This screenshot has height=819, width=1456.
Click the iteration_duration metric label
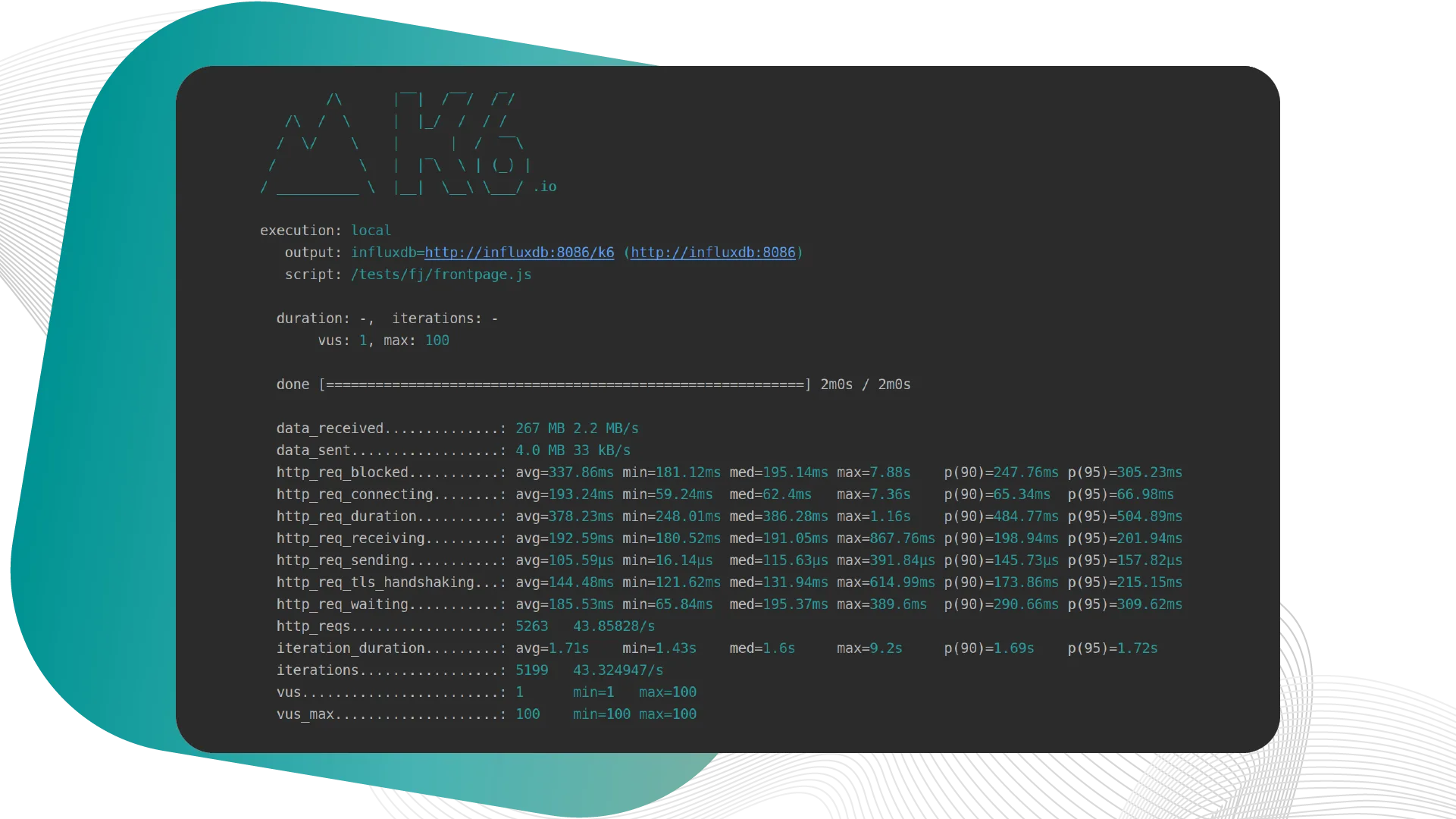point(350,648)
